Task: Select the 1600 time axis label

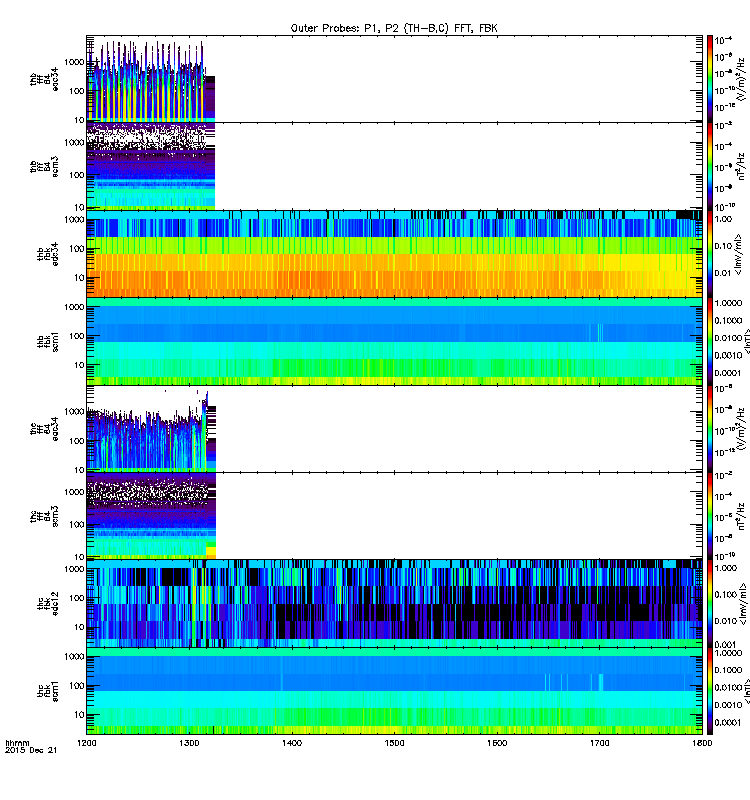Action: (497, 743)
